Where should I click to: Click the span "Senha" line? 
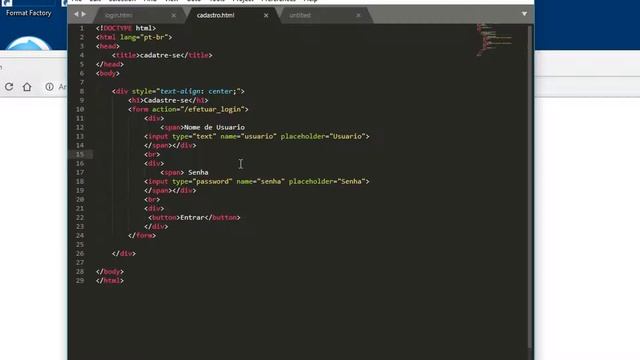(x=184, y=172)
